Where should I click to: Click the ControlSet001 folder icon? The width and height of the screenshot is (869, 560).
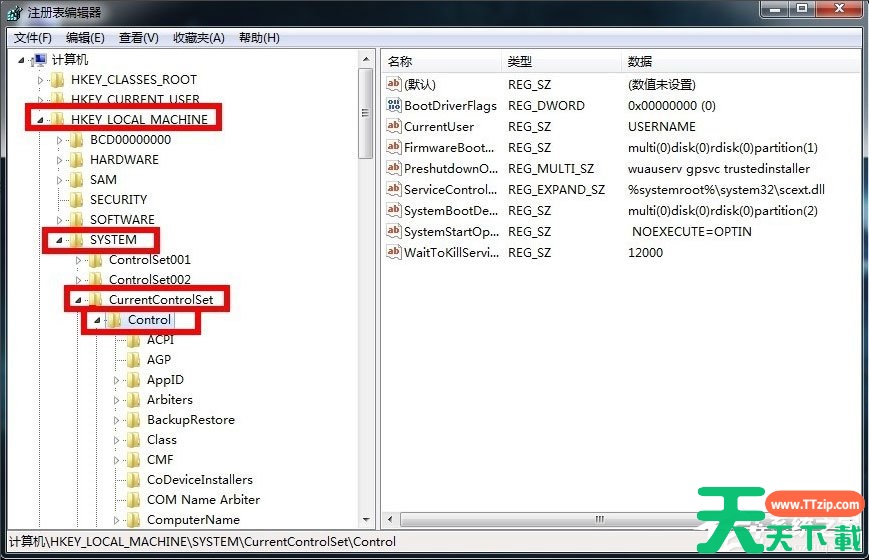(95, 259)
